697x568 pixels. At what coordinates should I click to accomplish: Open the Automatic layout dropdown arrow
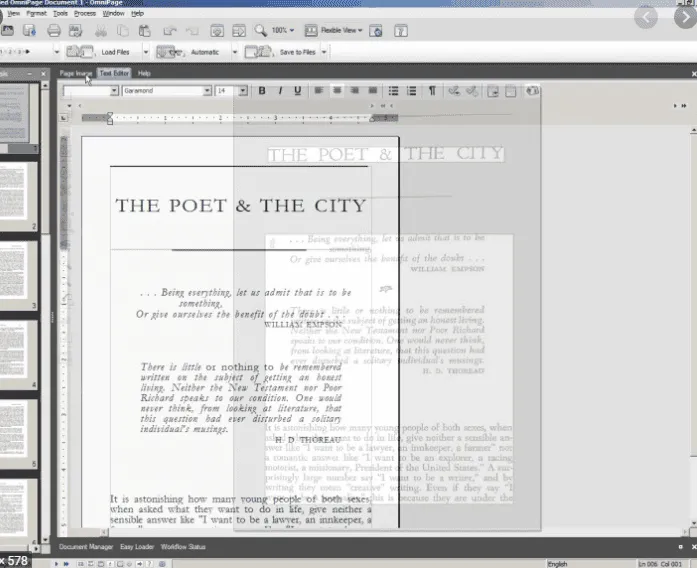[235, 52]
